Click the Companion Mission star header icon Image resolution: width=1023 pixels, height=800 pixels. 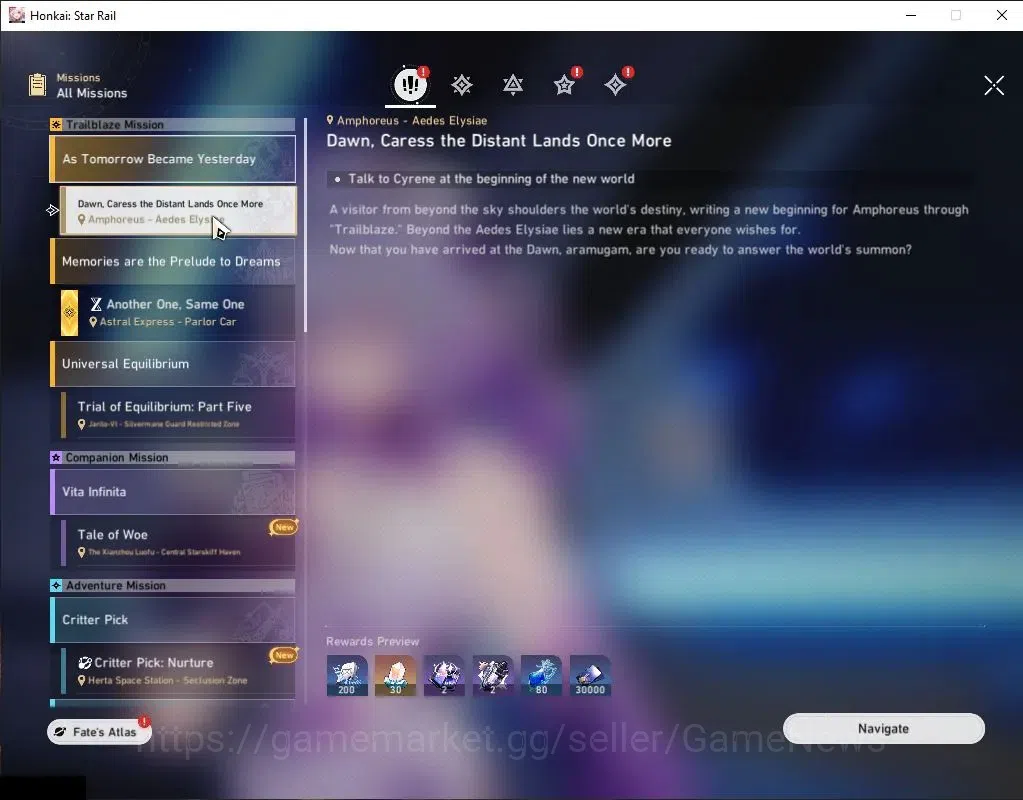coord(56,457)
